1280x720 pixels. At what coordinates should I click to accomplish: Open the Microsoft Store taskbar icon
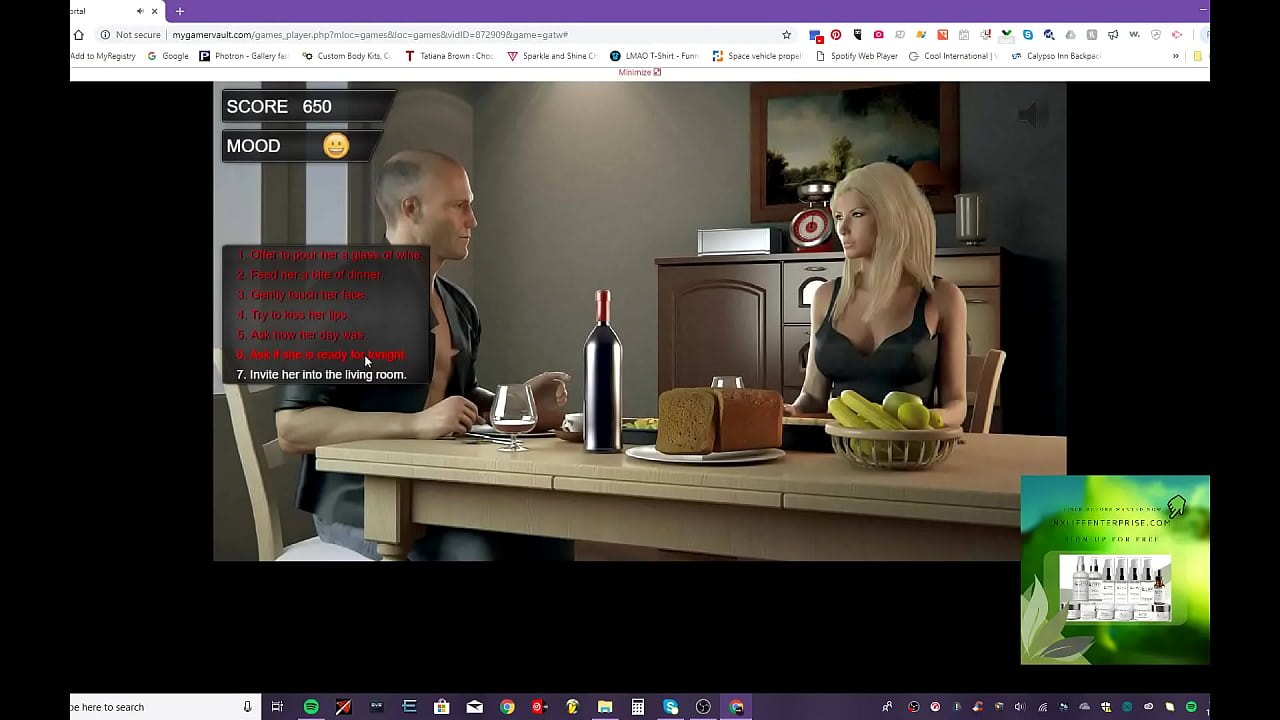coord(441,707)
